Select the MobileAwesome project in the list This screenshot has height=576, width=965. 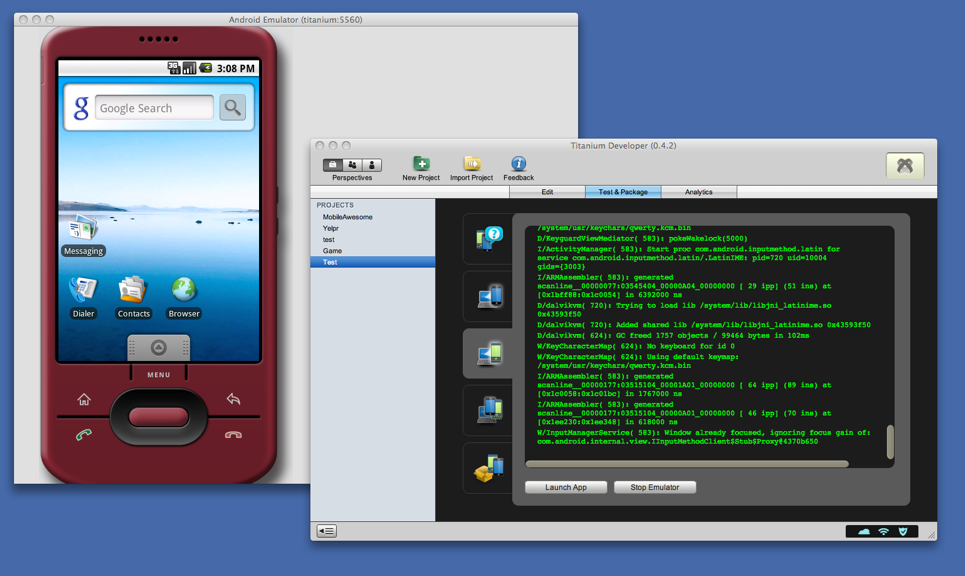click(348, 217)
